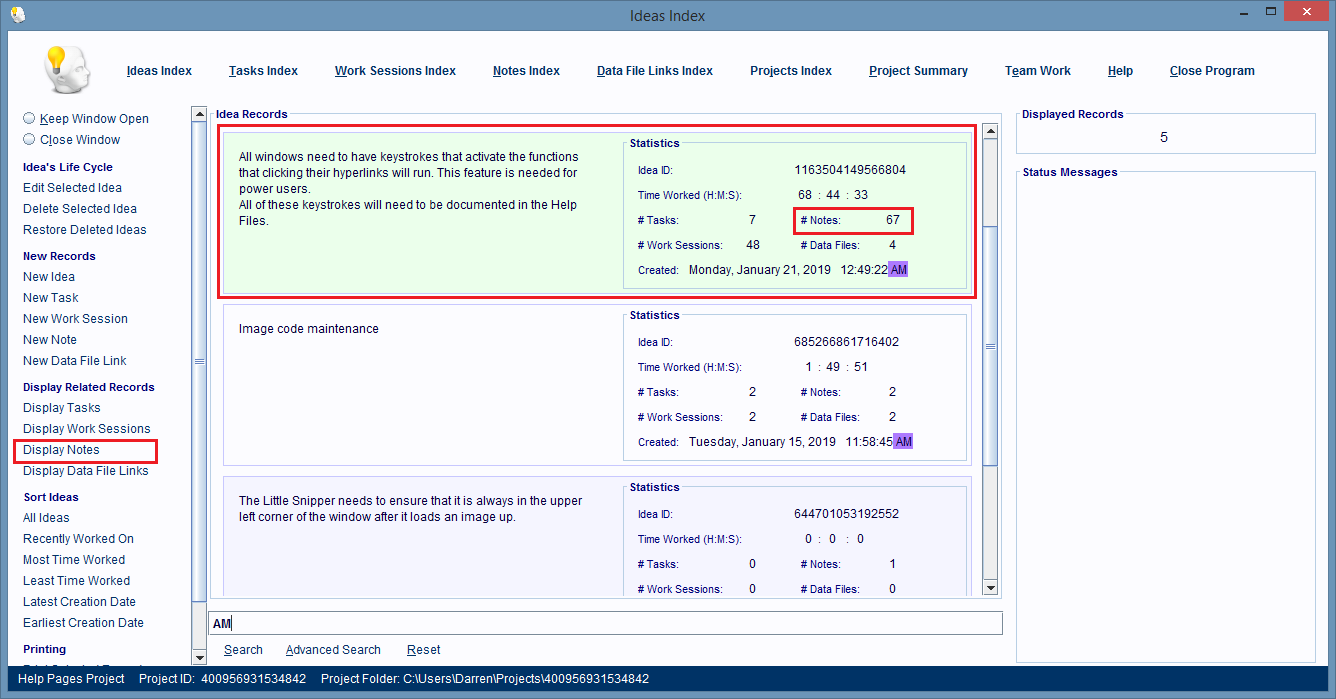Click the idea records scrollbar up arrow
1336x699 pixels.
click(990, 131)
